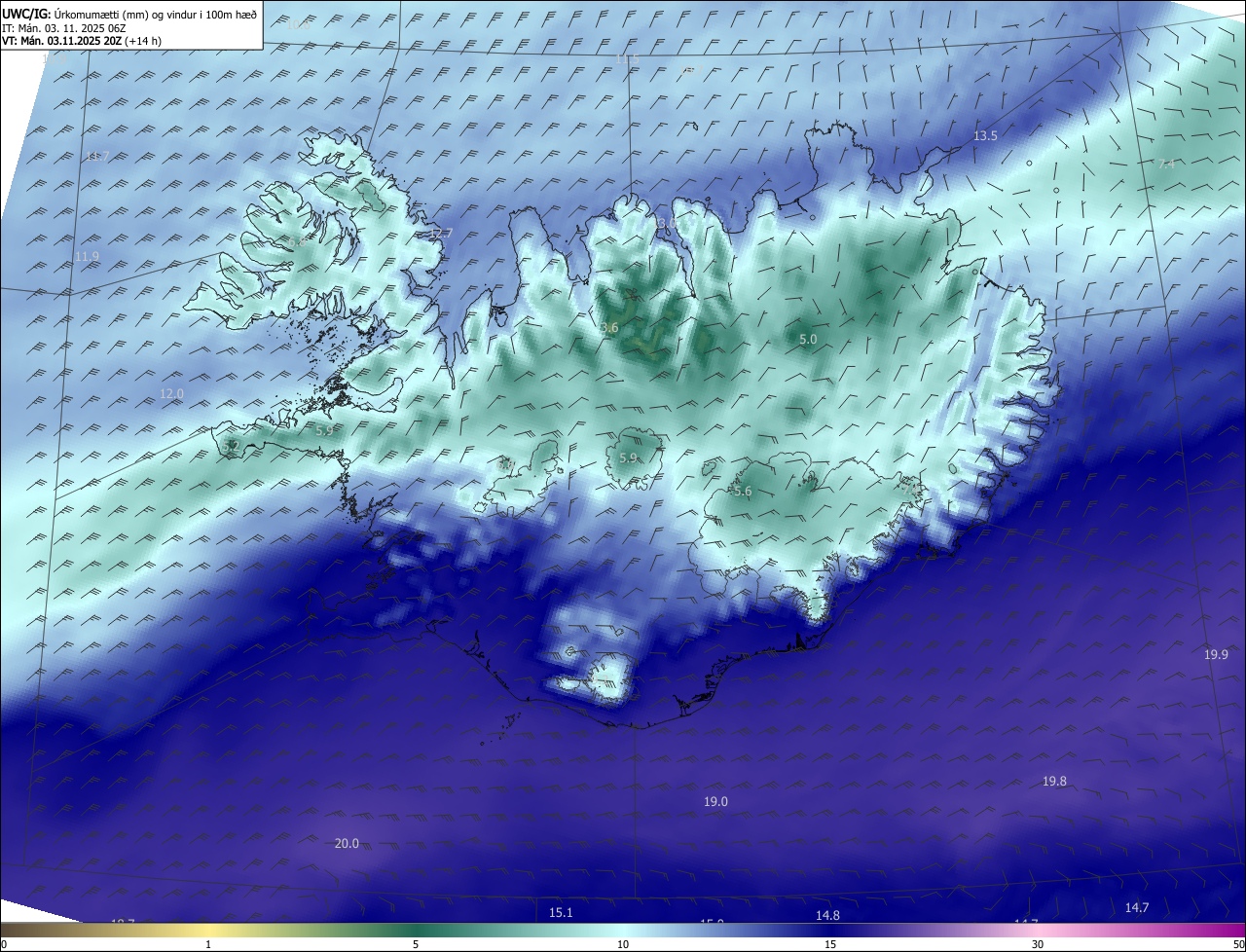This screenshot has width=1246, height=952.
Task: Click the 'IT: Mán. 03. 11. 2025 06Z' line
Action: (x=65, y=28)
